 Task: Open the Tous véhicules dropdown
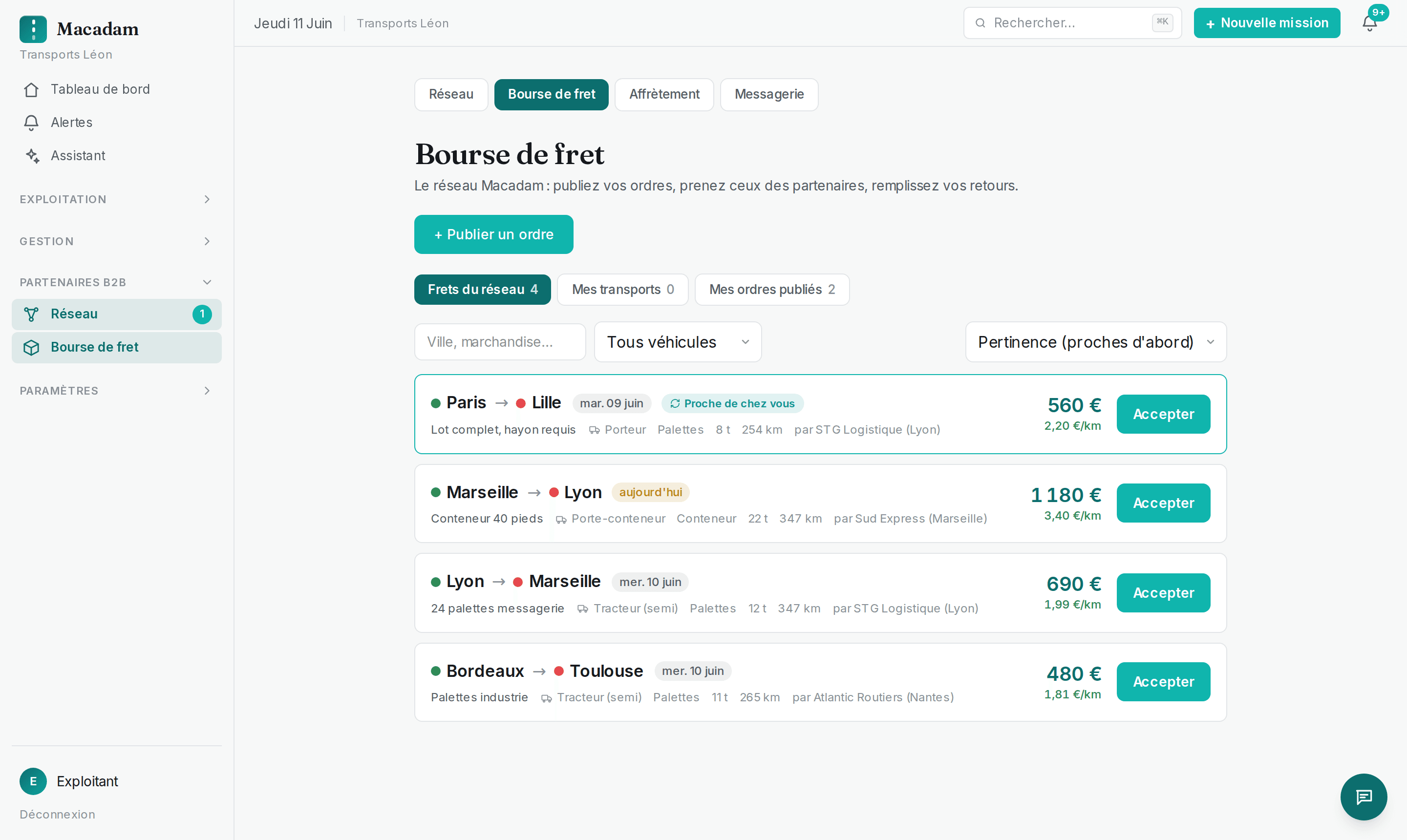pos(678,342)
